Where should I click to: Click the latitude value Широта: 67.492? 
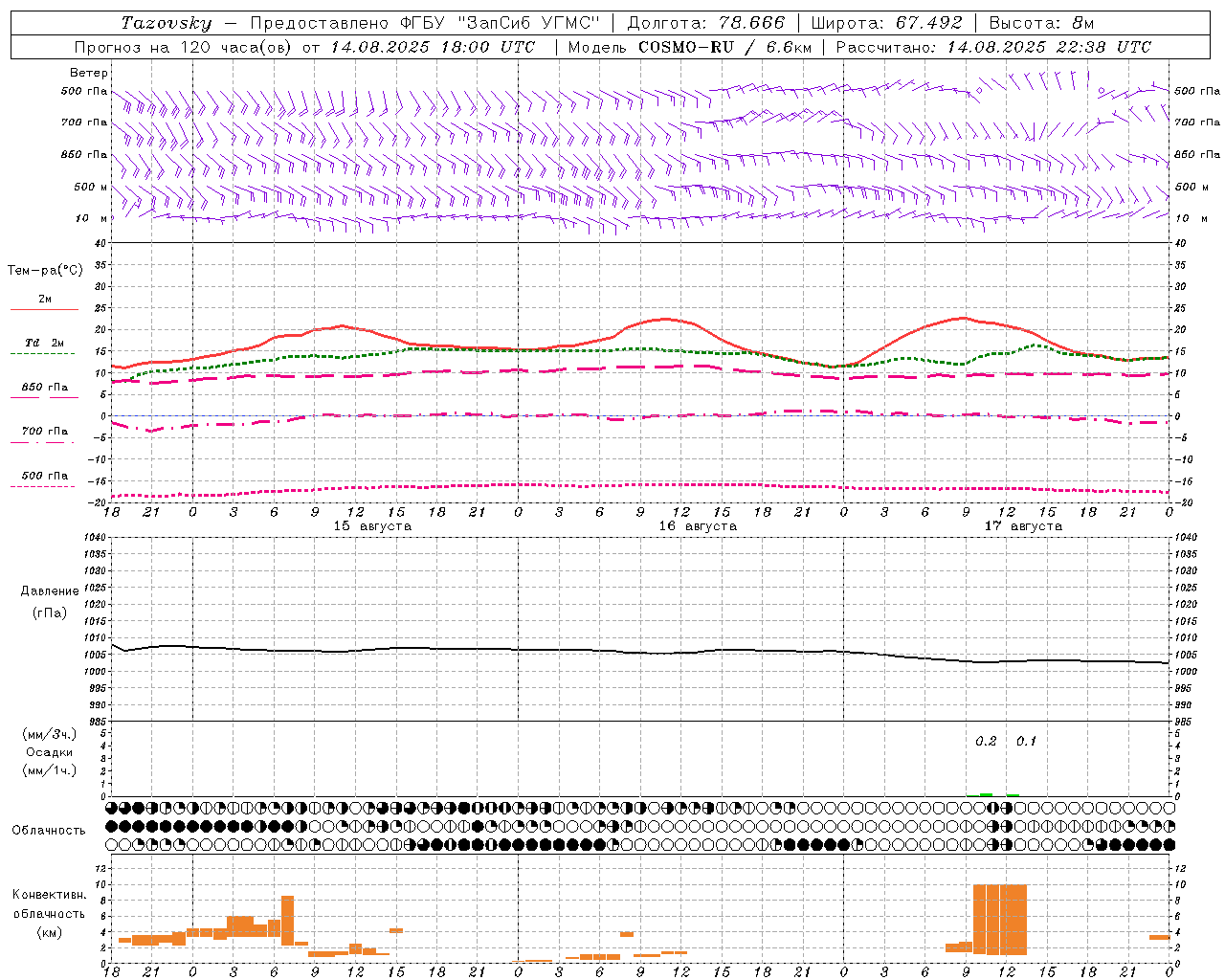886,23
